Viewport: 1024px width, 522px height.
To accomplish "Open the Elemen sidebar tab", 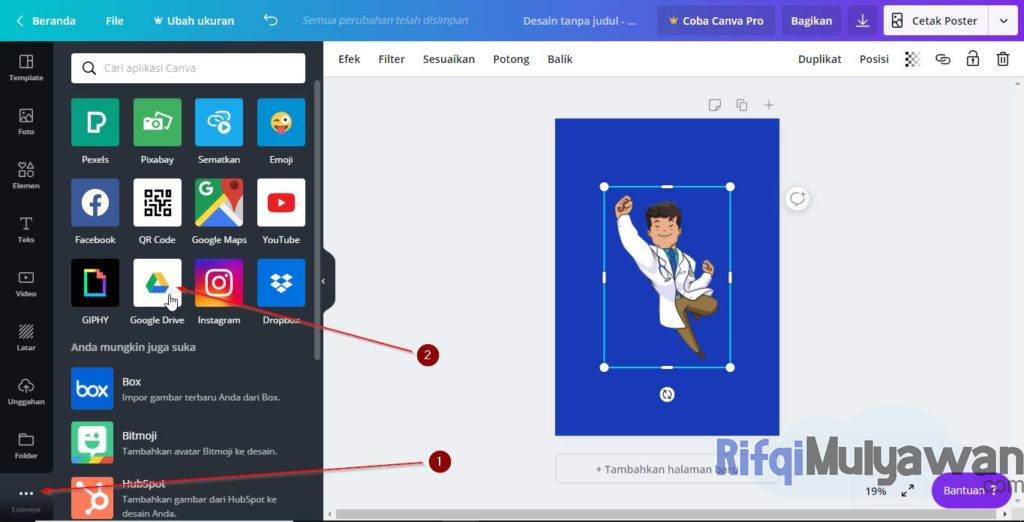I will click(x=26, y=176).
